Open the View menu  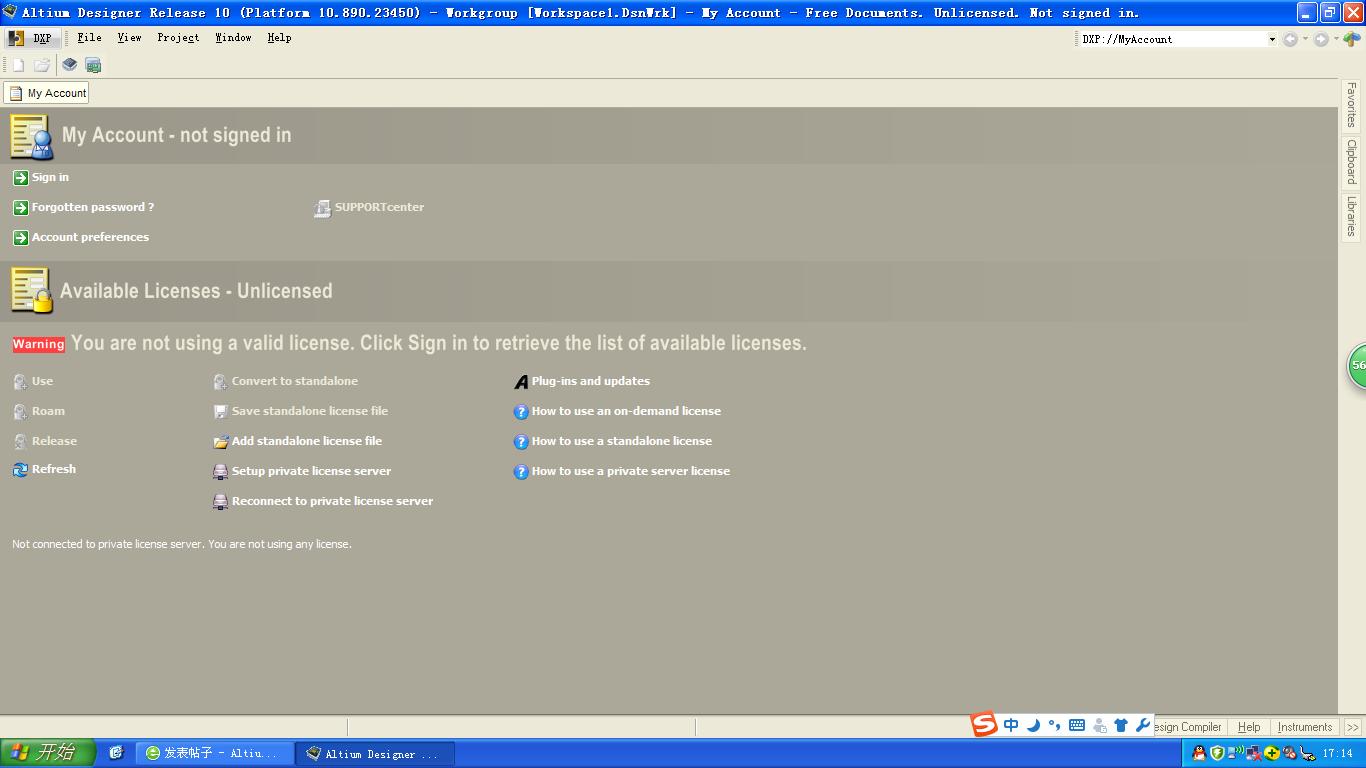click(x=129, y=38)
